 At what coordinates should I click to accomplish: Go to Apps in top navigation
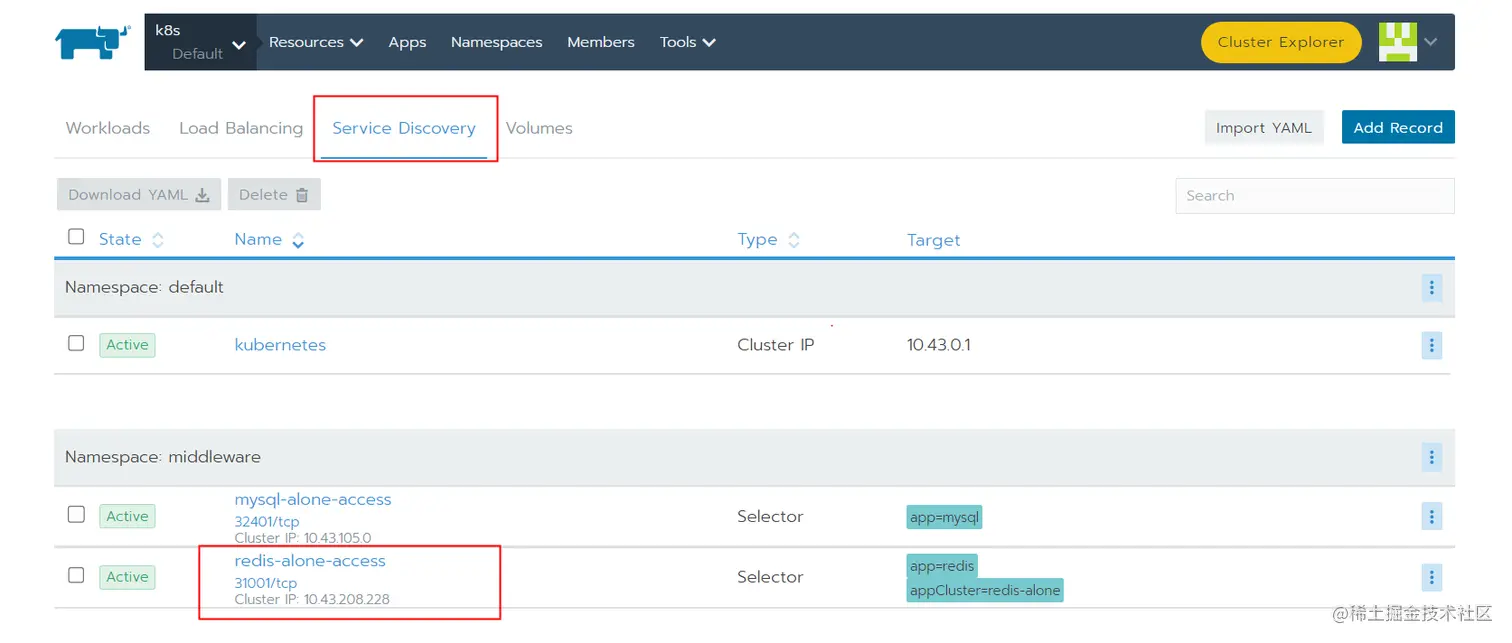point(407,42)
